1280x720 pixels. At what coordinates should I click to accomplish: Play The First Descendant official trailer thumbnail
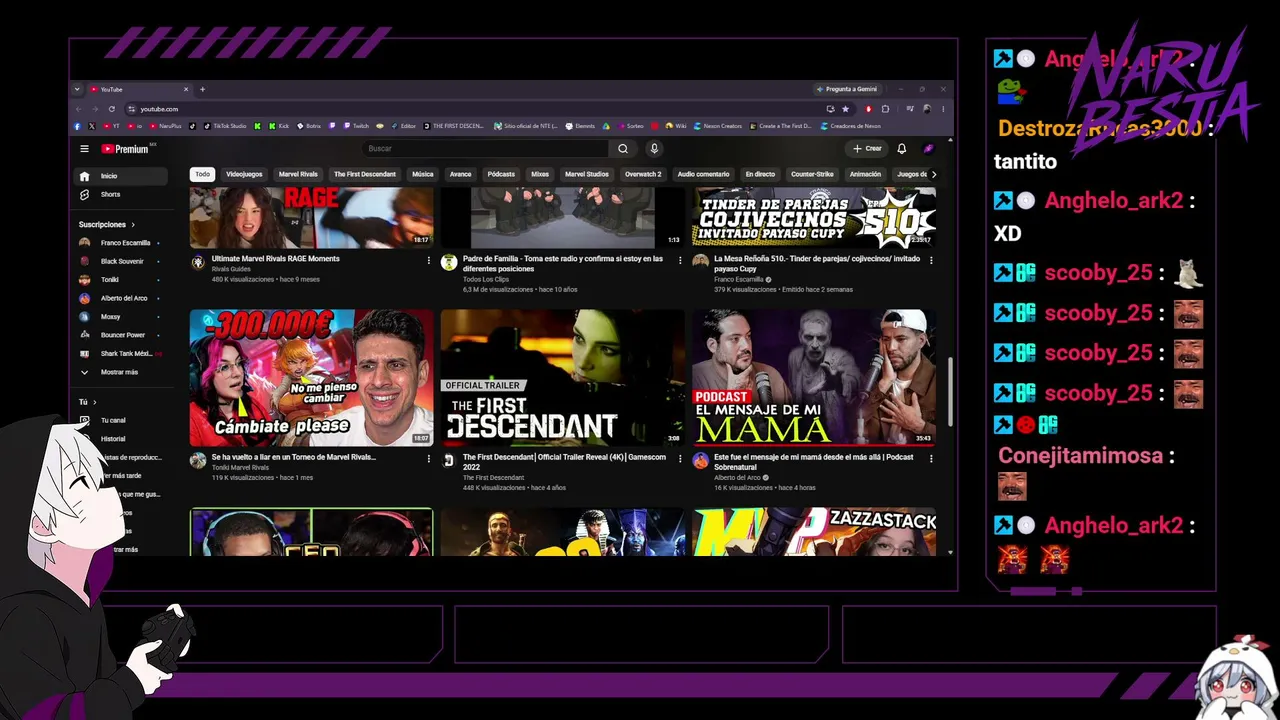563,377
